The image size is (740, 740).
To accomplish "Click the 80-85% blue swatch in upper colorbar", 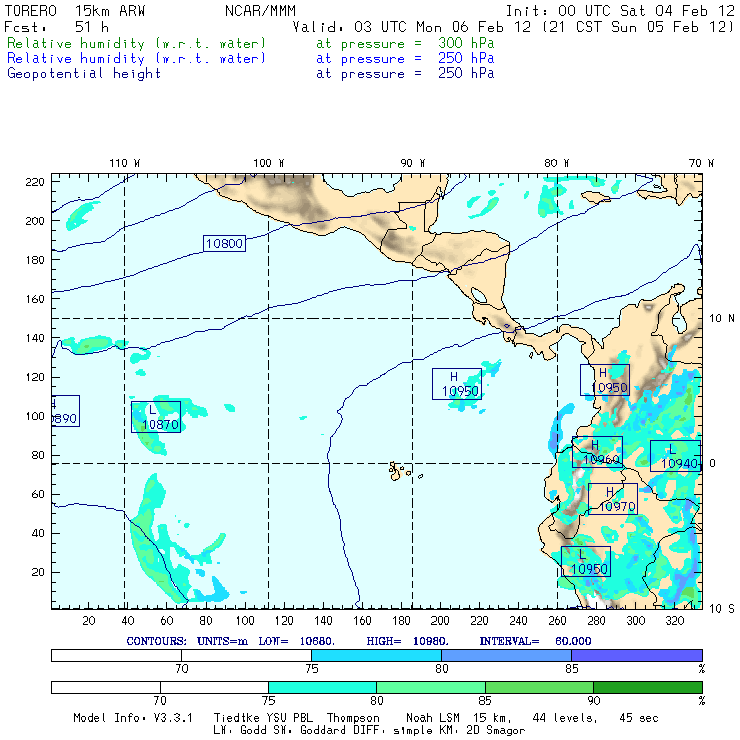I will pyautogui.click(x=506, y=655).
